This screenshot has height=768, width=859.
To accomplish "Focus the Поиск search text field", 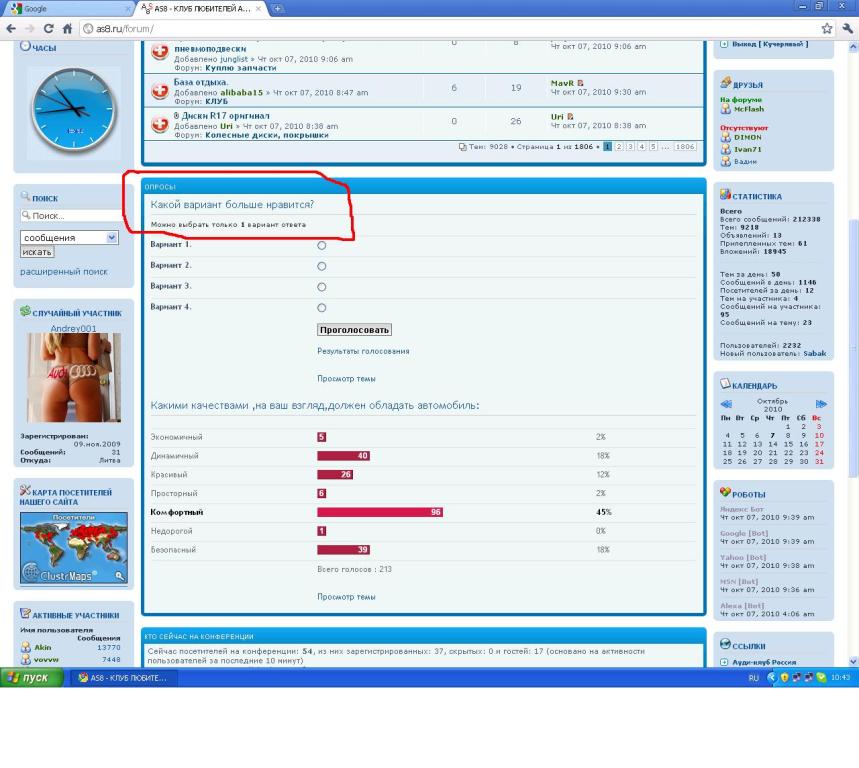I will [x=72, y=216].
